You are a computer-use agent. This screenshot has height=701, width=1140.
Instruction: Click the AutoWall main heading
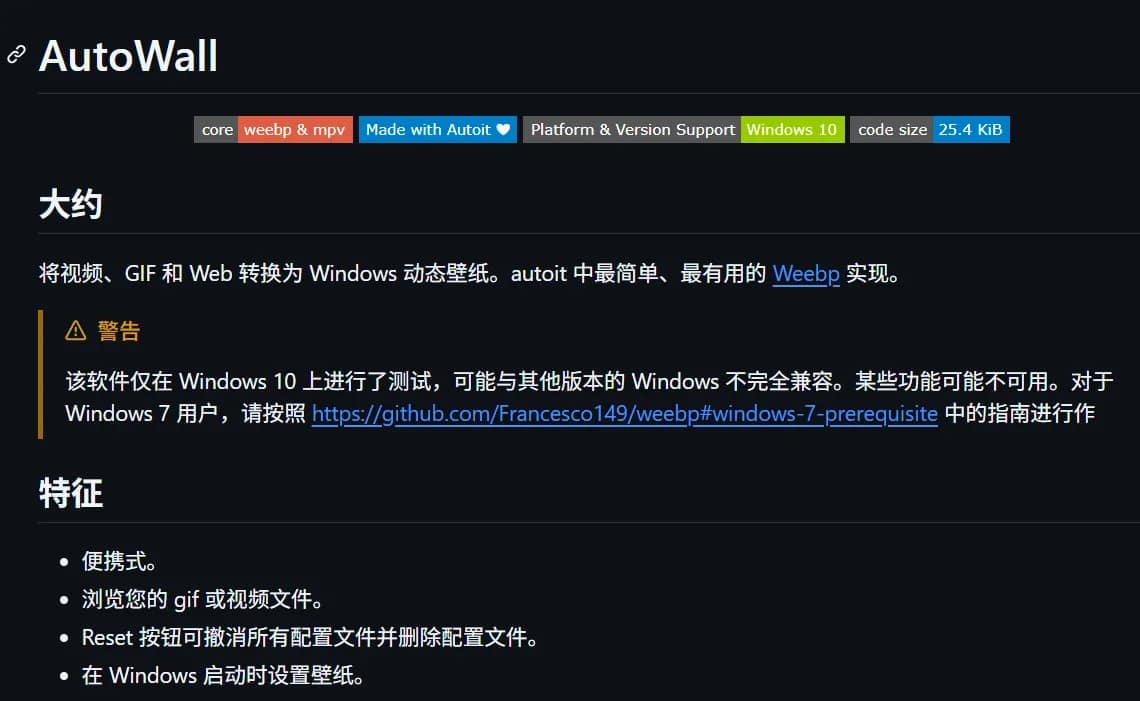(x=128, y=56)
